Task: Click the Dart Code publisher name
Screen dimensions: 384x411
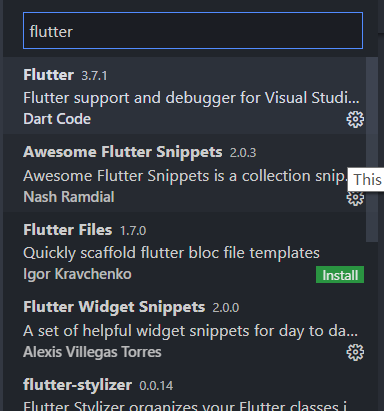Action: [x=57, y=119]
